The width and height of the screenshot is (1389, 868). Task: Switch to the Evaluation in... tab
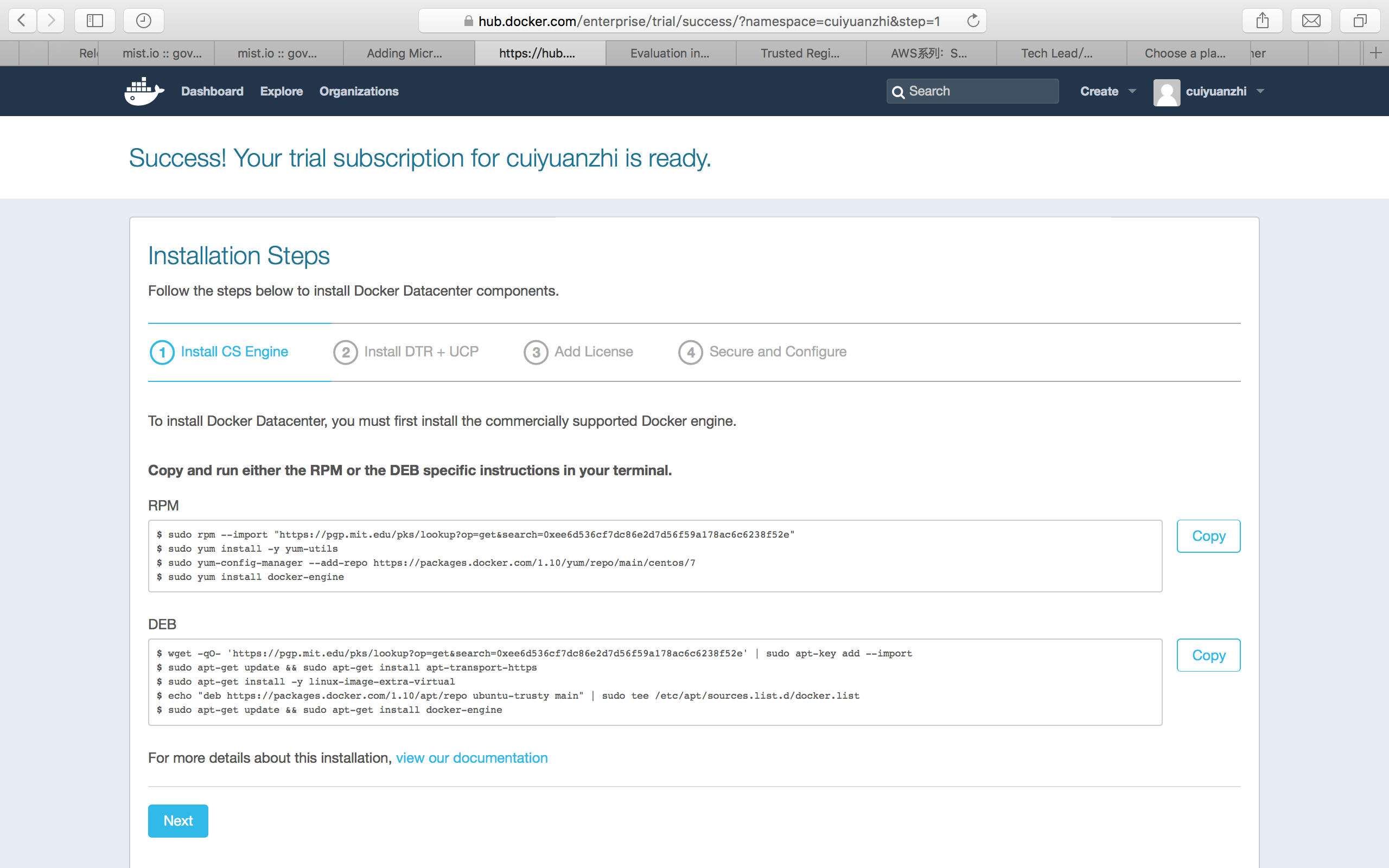670,53
